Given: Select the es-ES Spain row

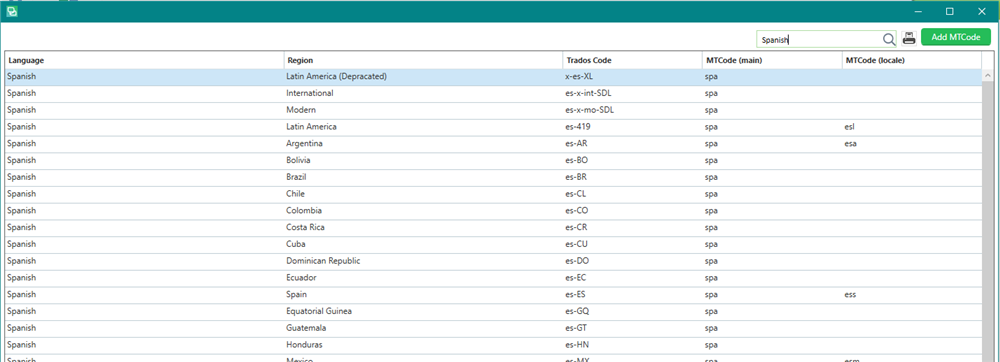Looking at the screenshot, I should tap(492, 294).
